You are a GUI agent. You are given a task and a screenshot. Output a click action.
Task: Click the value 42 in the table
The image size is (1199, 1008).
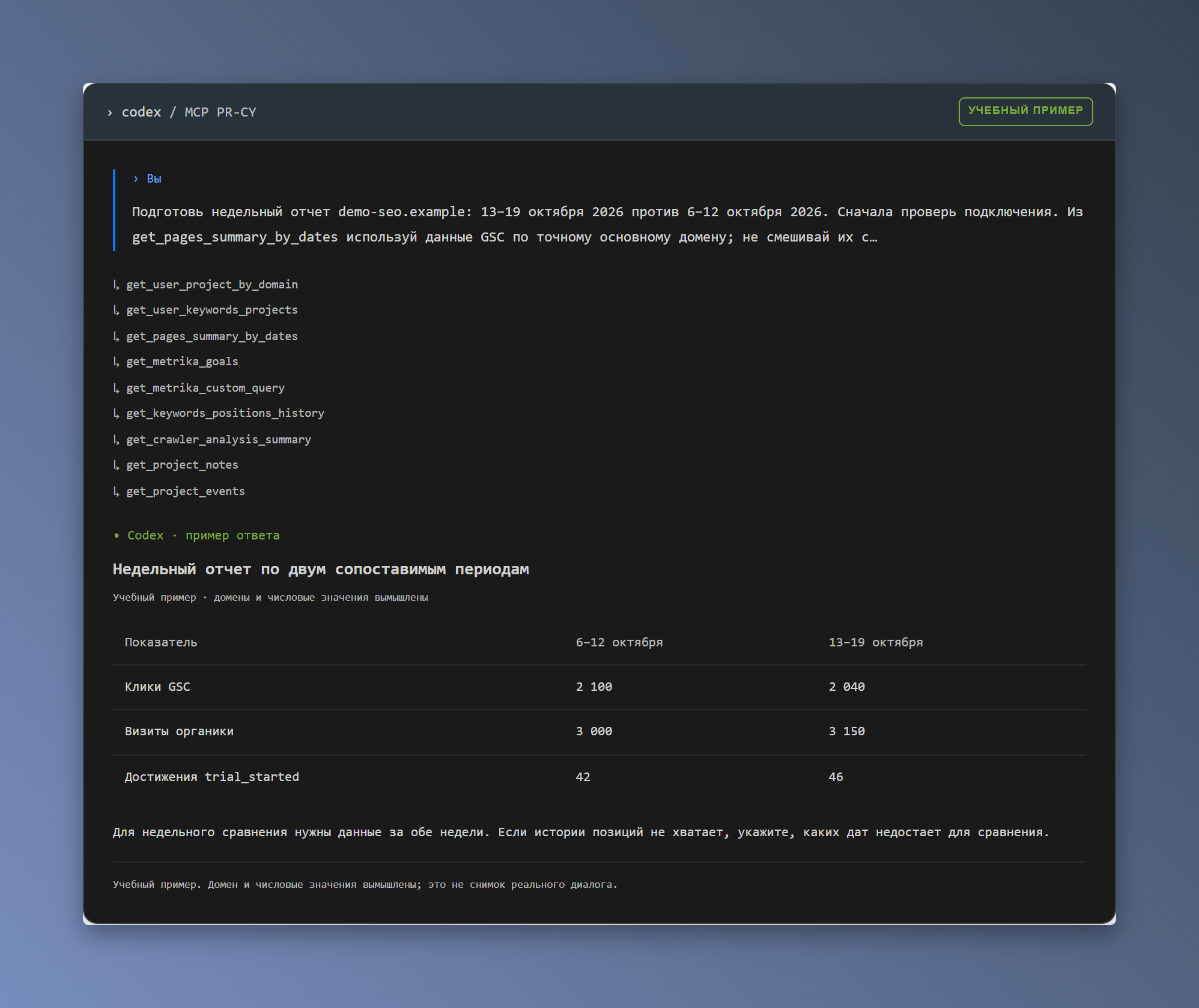click(583, 777)
